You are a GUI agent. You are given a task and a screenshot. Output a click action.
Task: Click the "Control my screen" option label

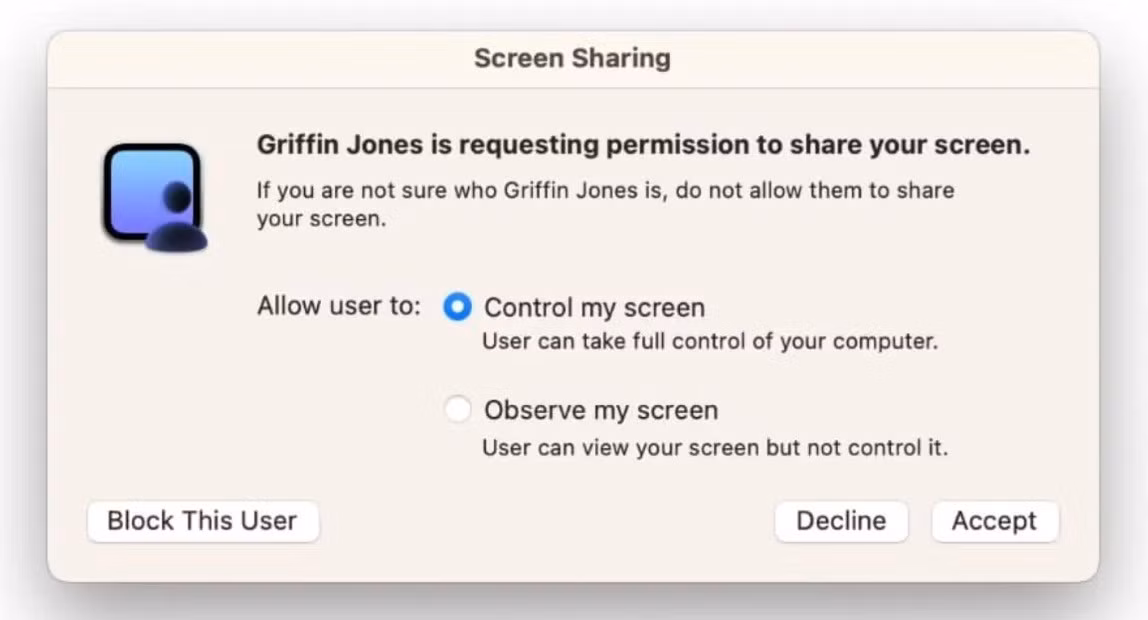coord(594,307)
